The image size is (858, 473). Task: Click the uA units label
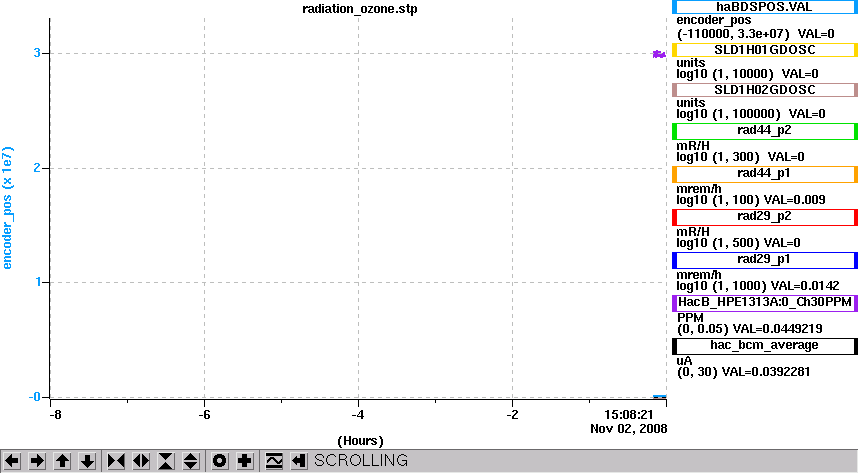click(685, 361)
